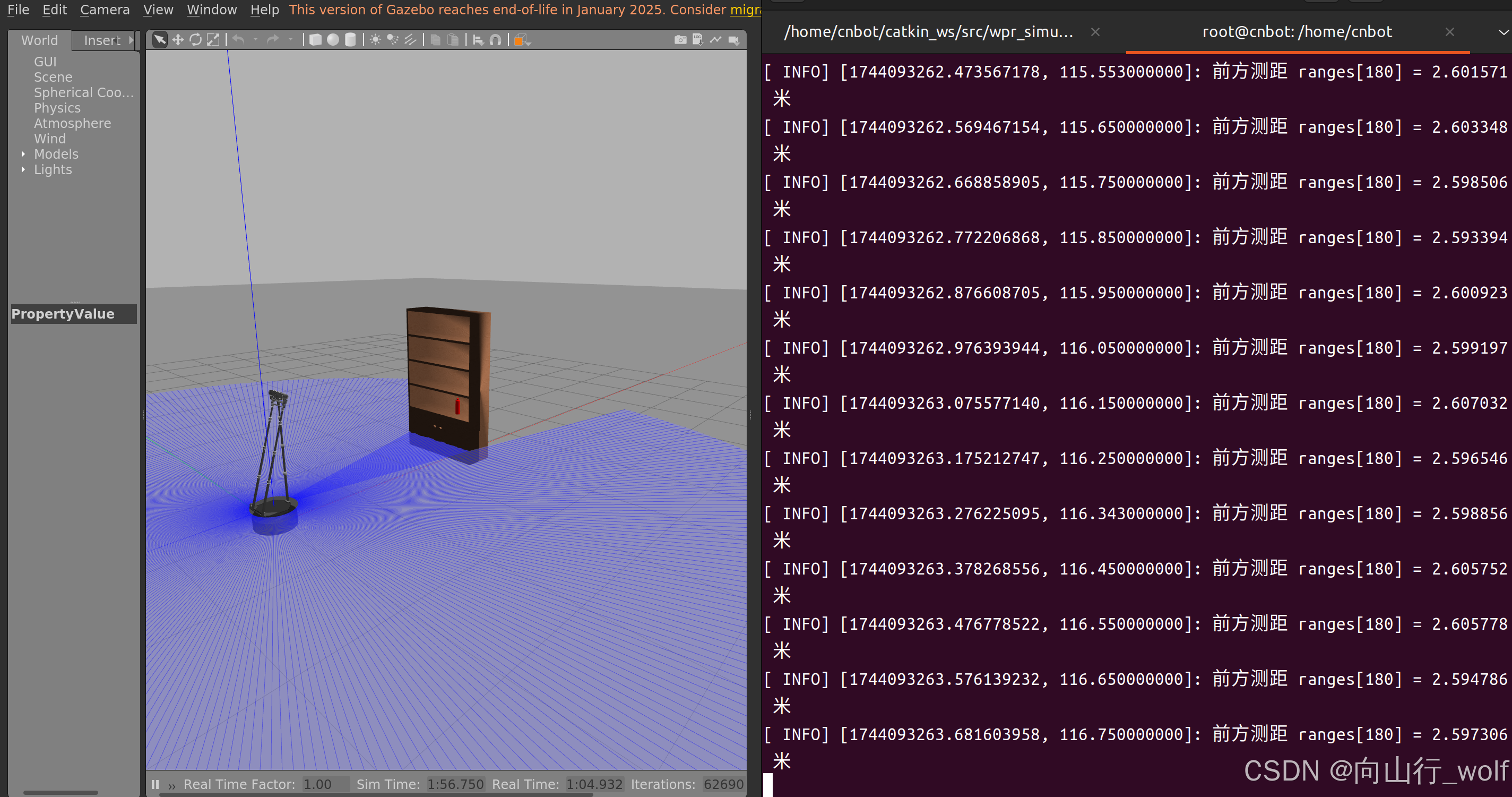The width and height of the screenshot is (1512, 797).
Task: Add a directional light
Action: [410, 40]
